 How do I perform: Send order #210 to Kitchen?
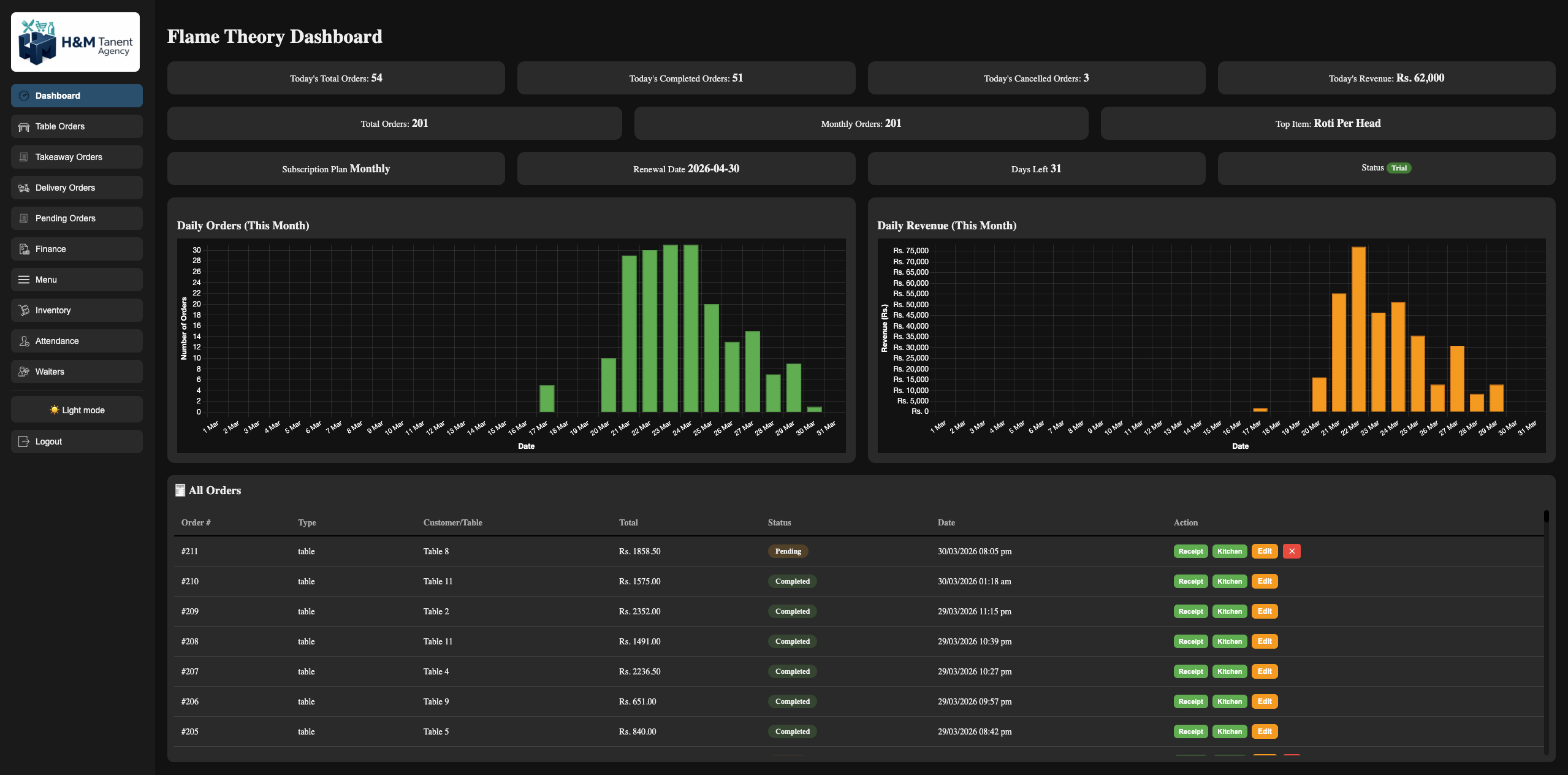click(1230, 581)
